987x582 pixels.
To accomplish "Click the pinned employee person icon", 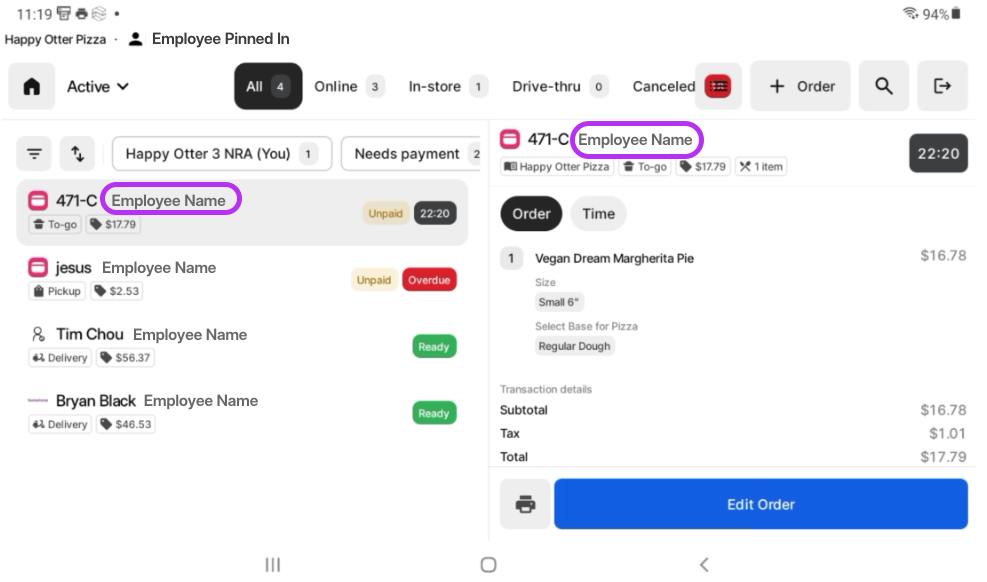I will pyautogui.click(x=135, y=39).
